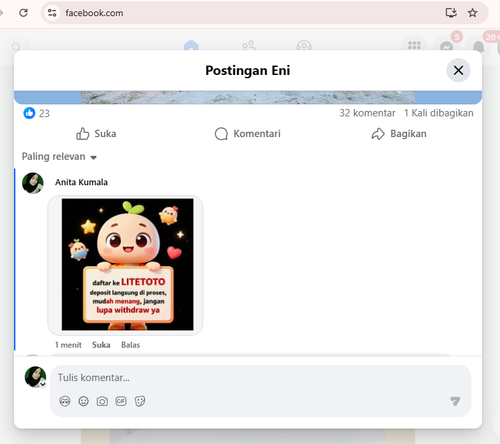Open the GIF picker in comment box
Image resolution: width=500 pixels, height=444 pixels.
point(121,401)
